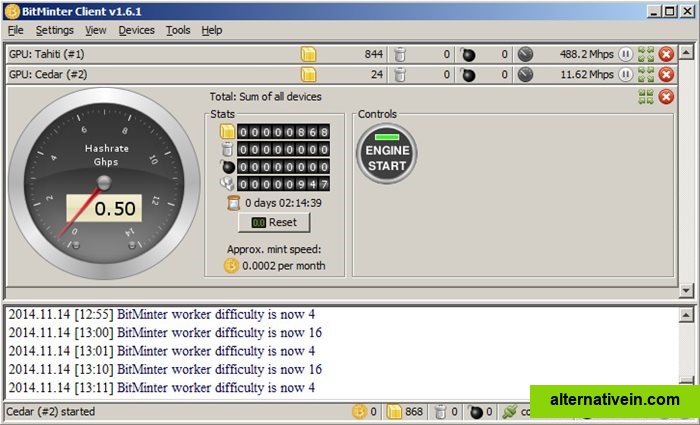The height and width of the screenshot is (425, 700).
Task: Click bomb error icon in Cedar row
Action: pos(467,75)
